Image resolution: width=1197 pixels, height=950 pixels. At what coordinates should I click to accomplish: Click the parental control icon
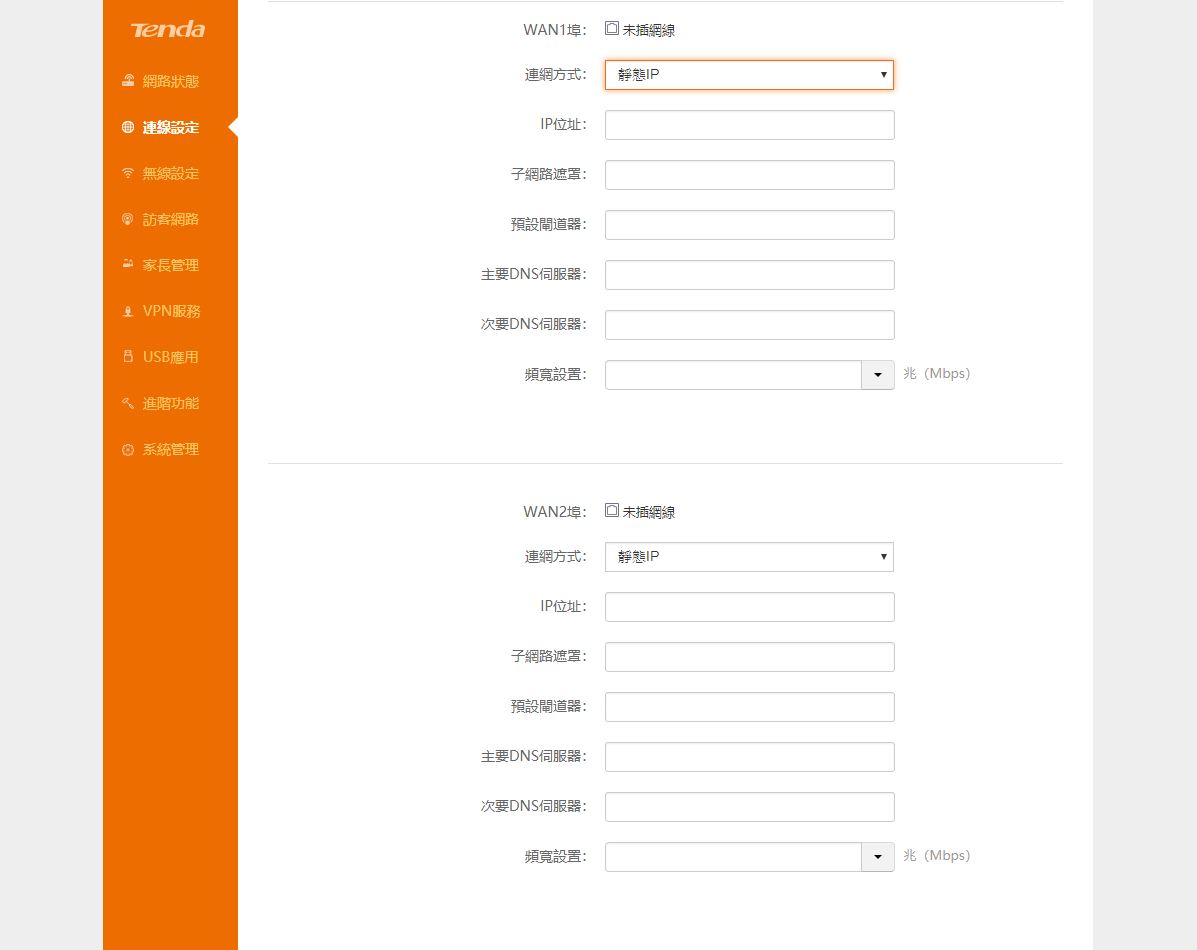pyautogui.click(x=127, y=264)
